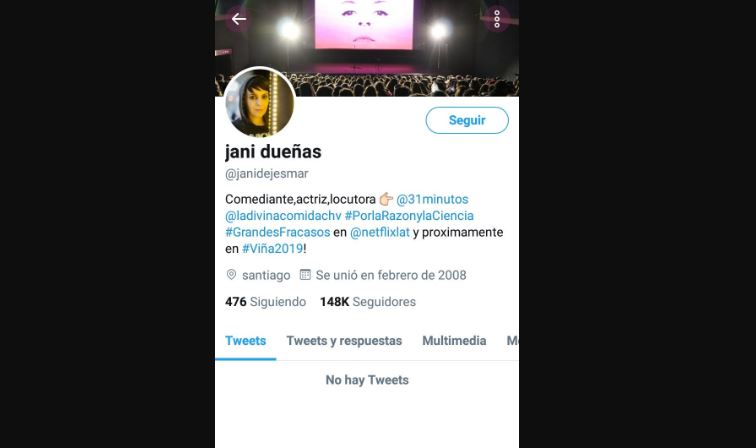View the 148K Seguidores list
Viewport: 756px width, 448px height.
point(368,302)
